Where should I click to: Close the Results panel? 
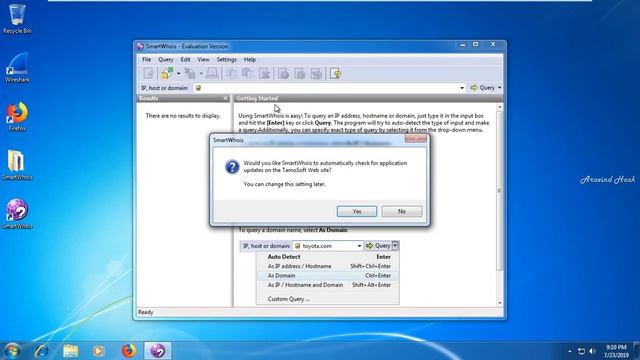click(226, 98)
